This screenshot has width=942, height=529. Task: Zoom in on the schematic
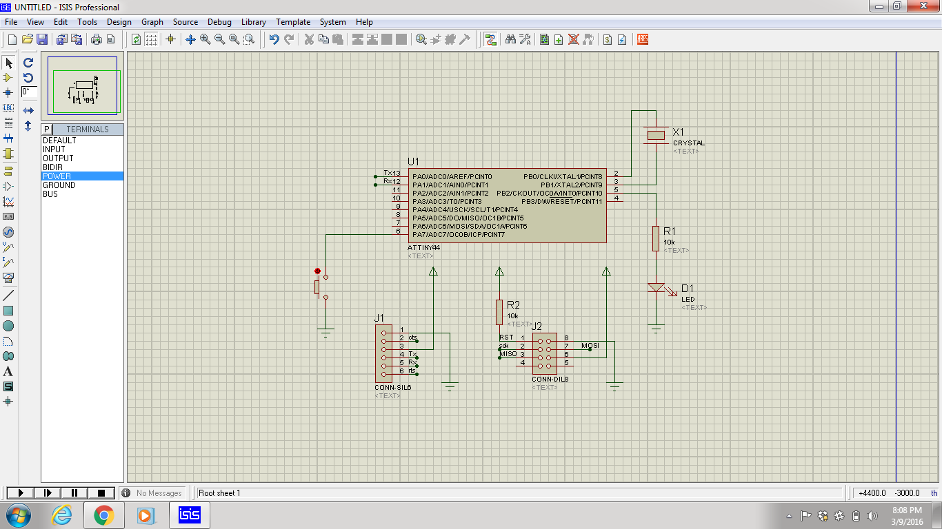coord(205,40)
